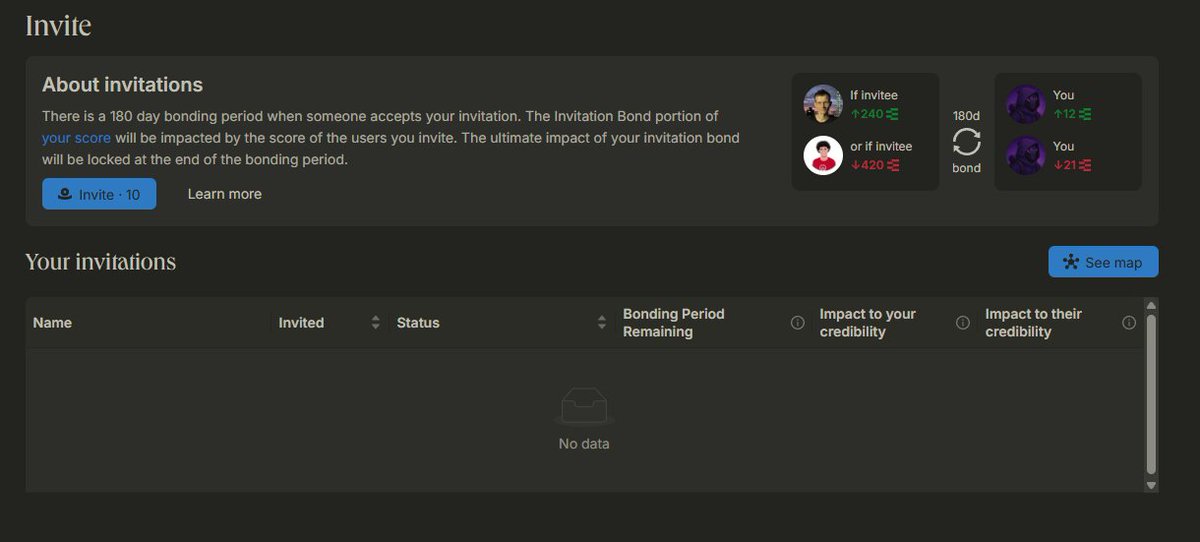This screenshot has height=542, width=1200.
Task: Click the Invite · 10 button
Action: (99, 194)
